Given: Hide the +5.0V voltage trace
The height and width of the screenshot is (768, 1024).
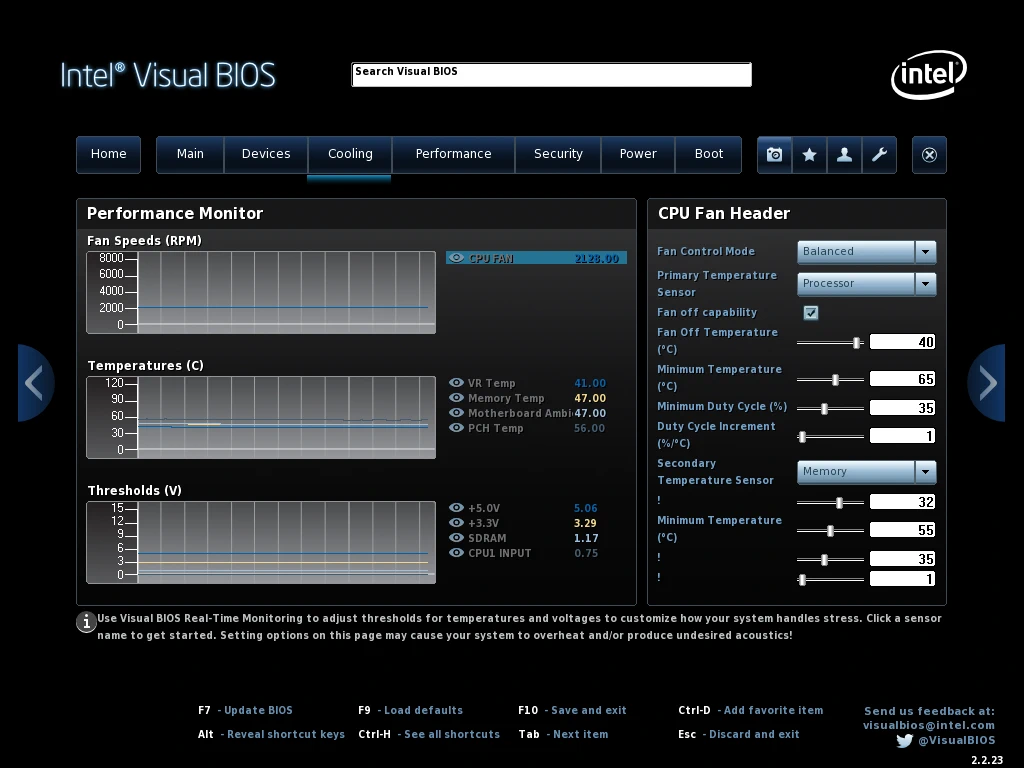Looking at the screenshot, I should [x=456, y=508].
